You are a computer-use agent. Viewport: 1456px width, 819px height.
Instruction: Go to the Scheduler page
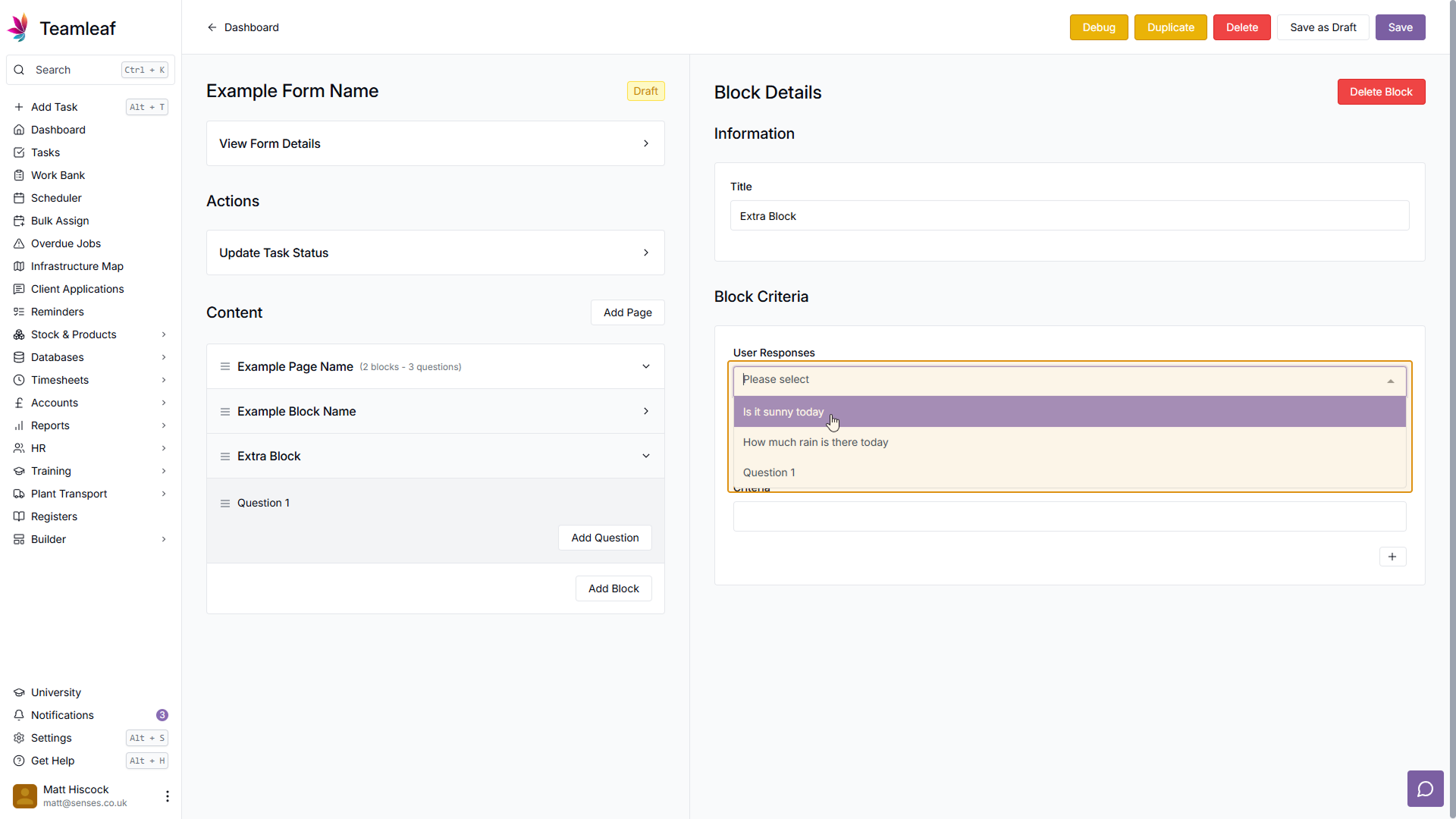56,198
